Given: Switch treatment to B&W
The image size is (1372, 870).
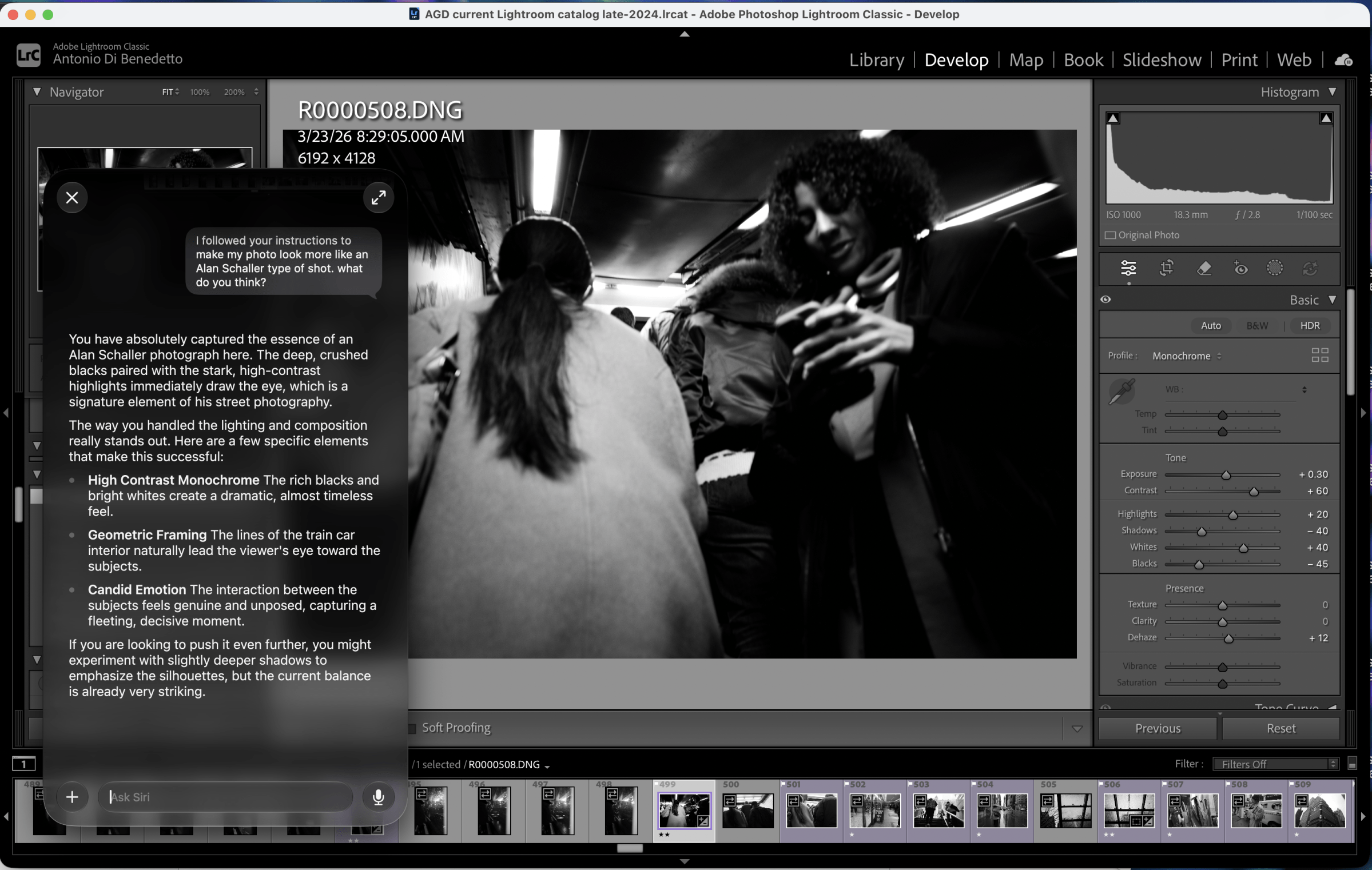Looking at the screenshot, I should click(x=1256, y=325).
